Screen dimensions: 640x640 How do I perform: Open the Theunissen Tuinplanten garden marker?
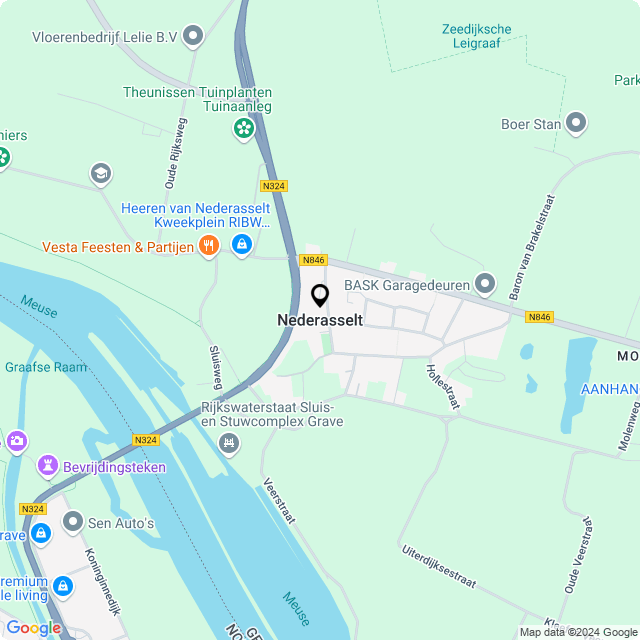[x=244, y=129]
